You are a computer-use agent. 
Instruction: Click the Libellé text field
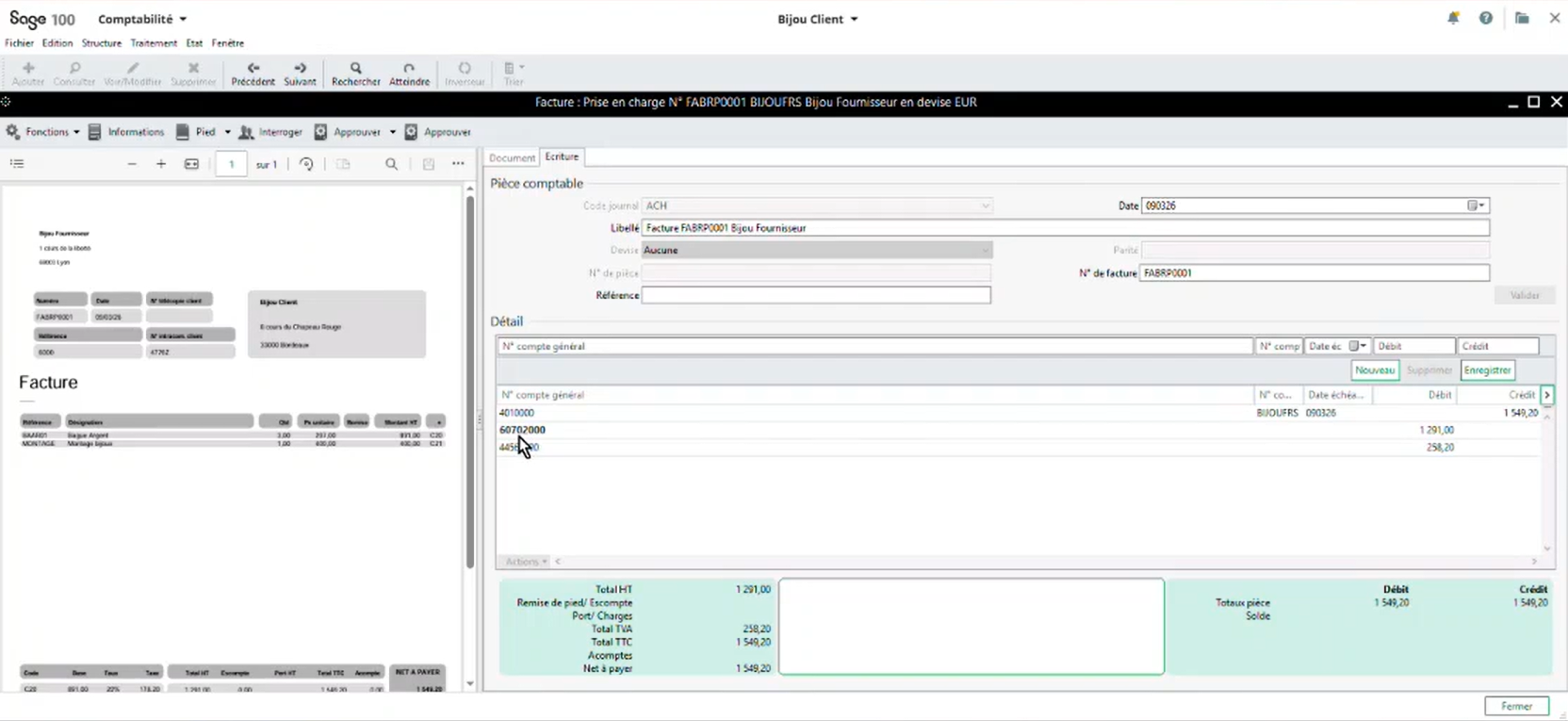[1066, 228]
